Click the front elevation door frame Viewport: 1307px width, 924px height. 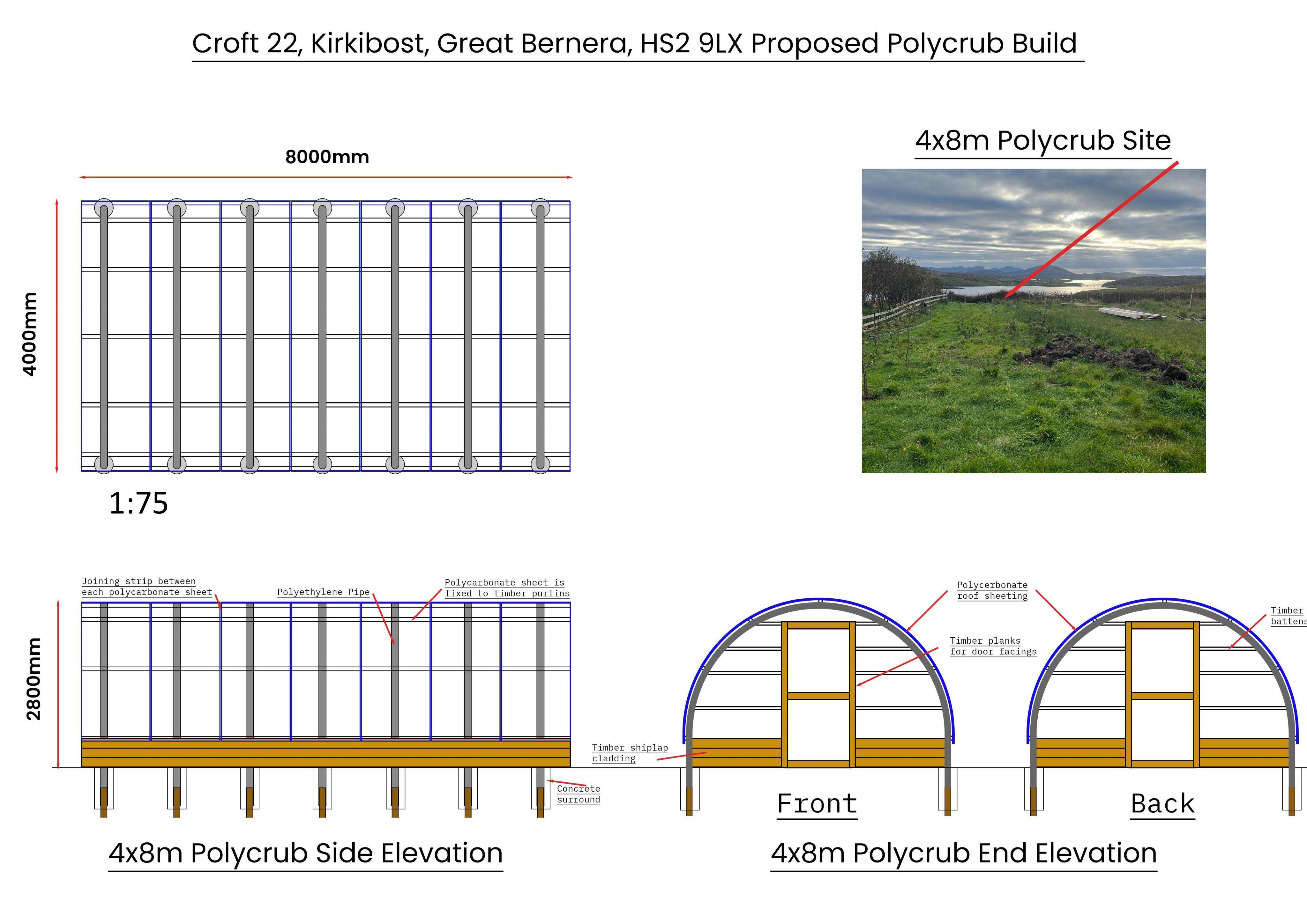pyautogui.click(x=818, y=695)
